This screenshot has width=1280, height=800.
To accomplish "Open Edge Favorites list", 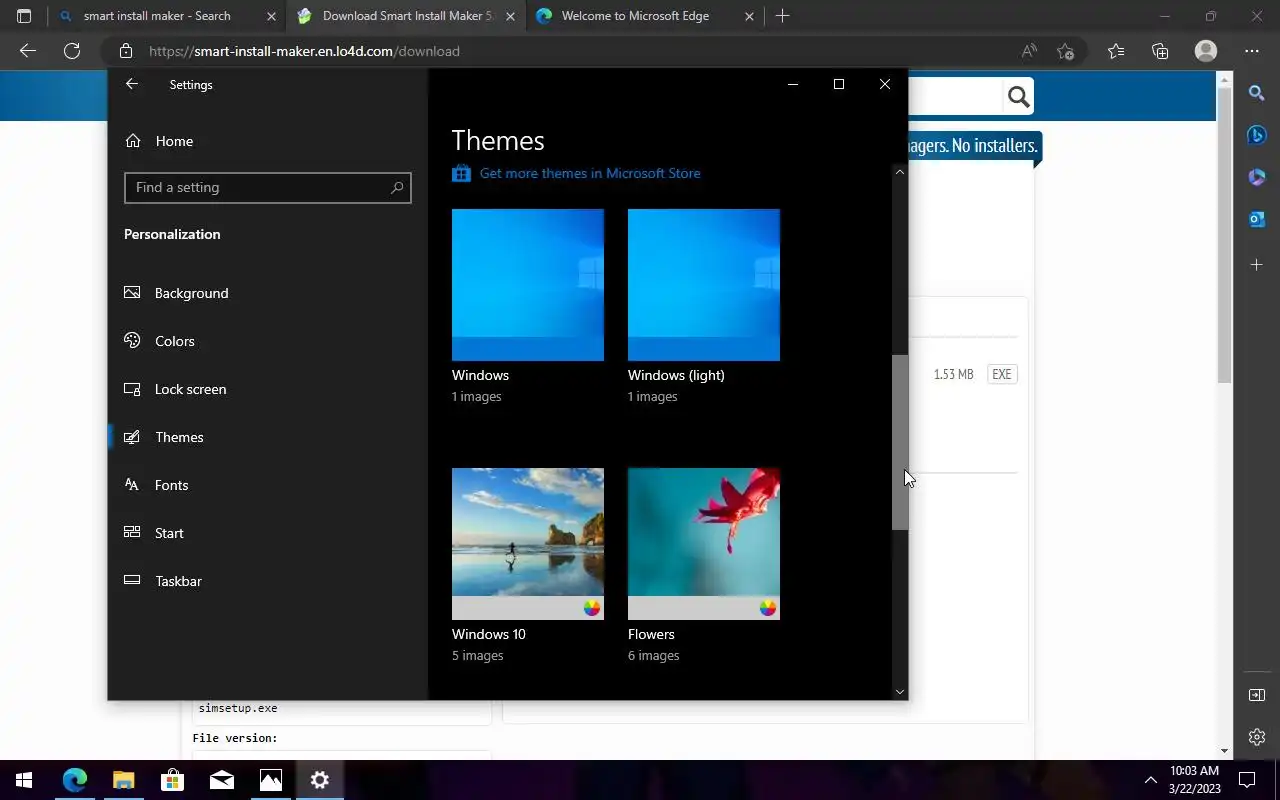I will [x=1116, y=51].
